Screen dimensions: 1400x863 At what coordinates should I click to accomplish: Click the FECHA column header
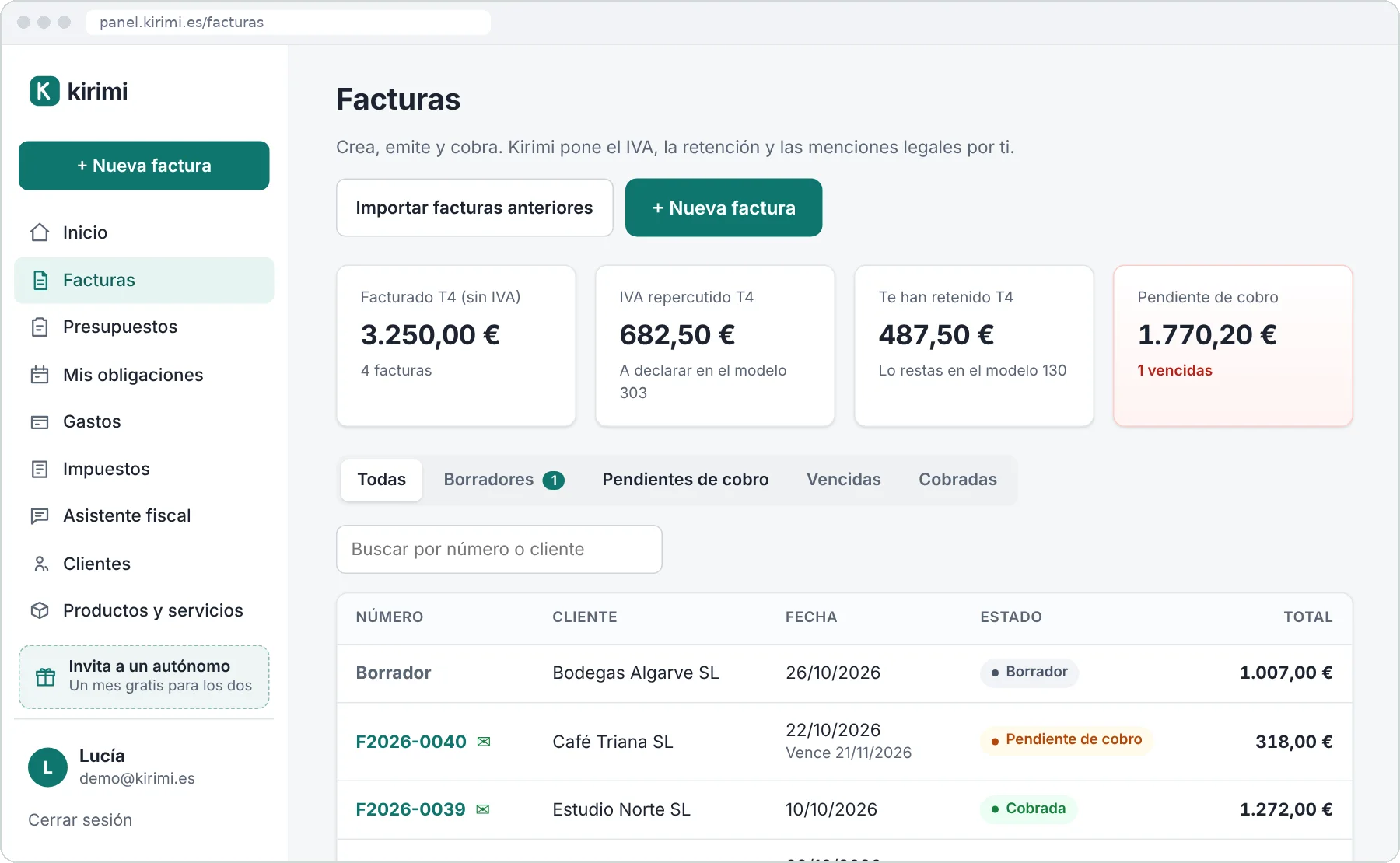[811, 617]
